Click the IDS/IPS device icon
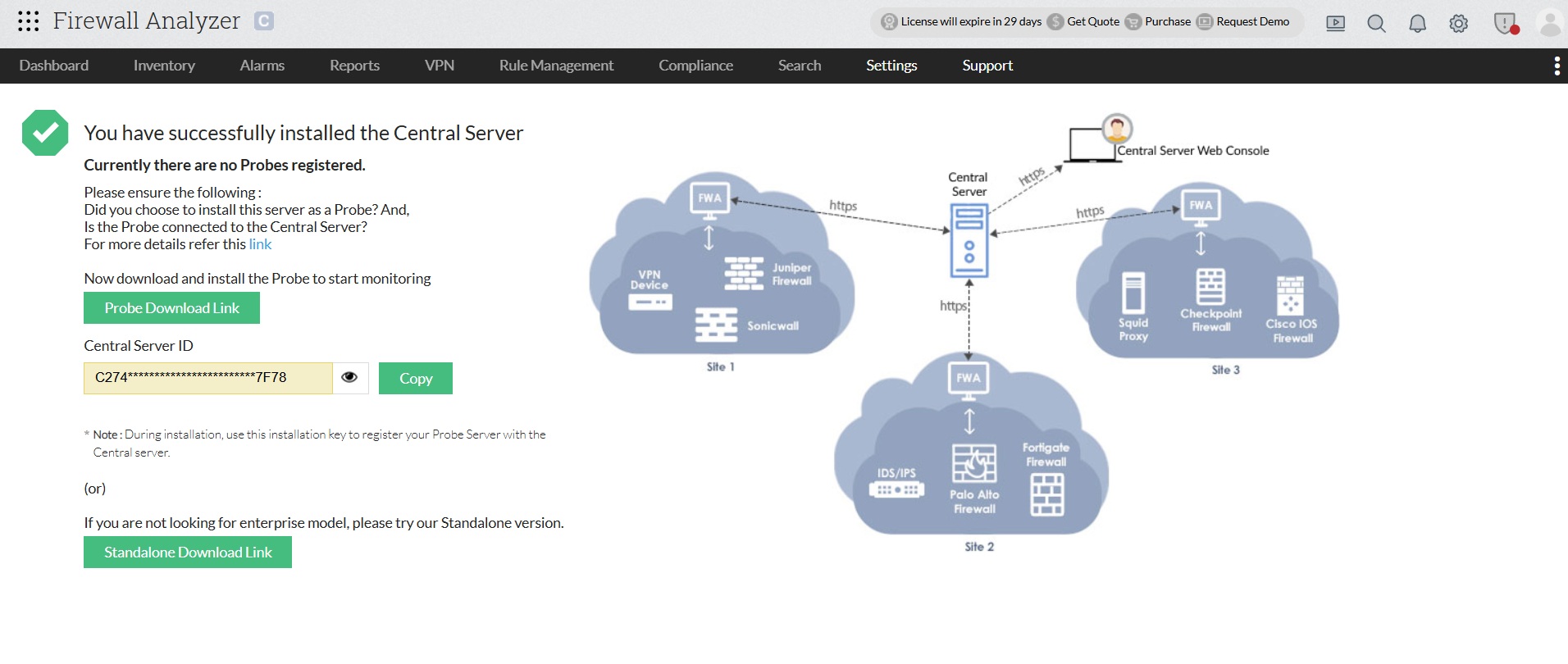 point(896,489)
